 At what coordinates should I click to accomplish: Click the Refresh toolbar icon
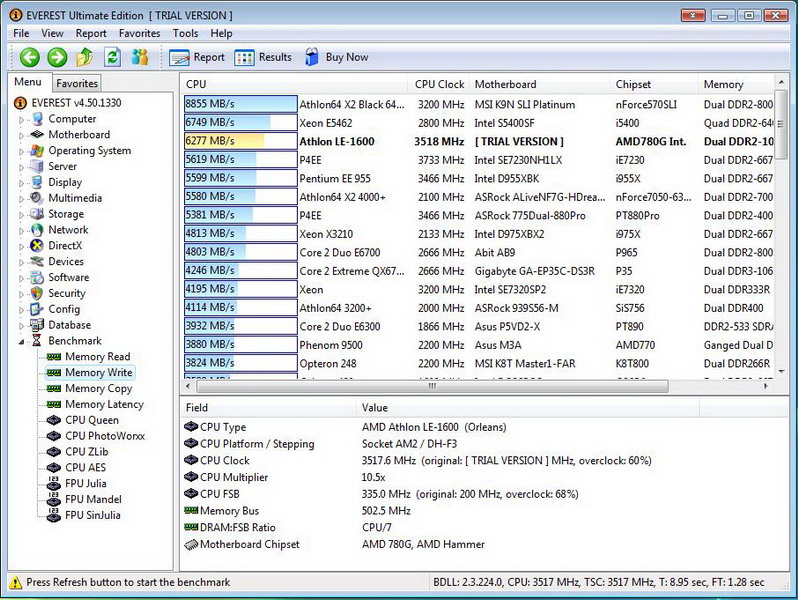pyautogui.click(x=112, y=57)
